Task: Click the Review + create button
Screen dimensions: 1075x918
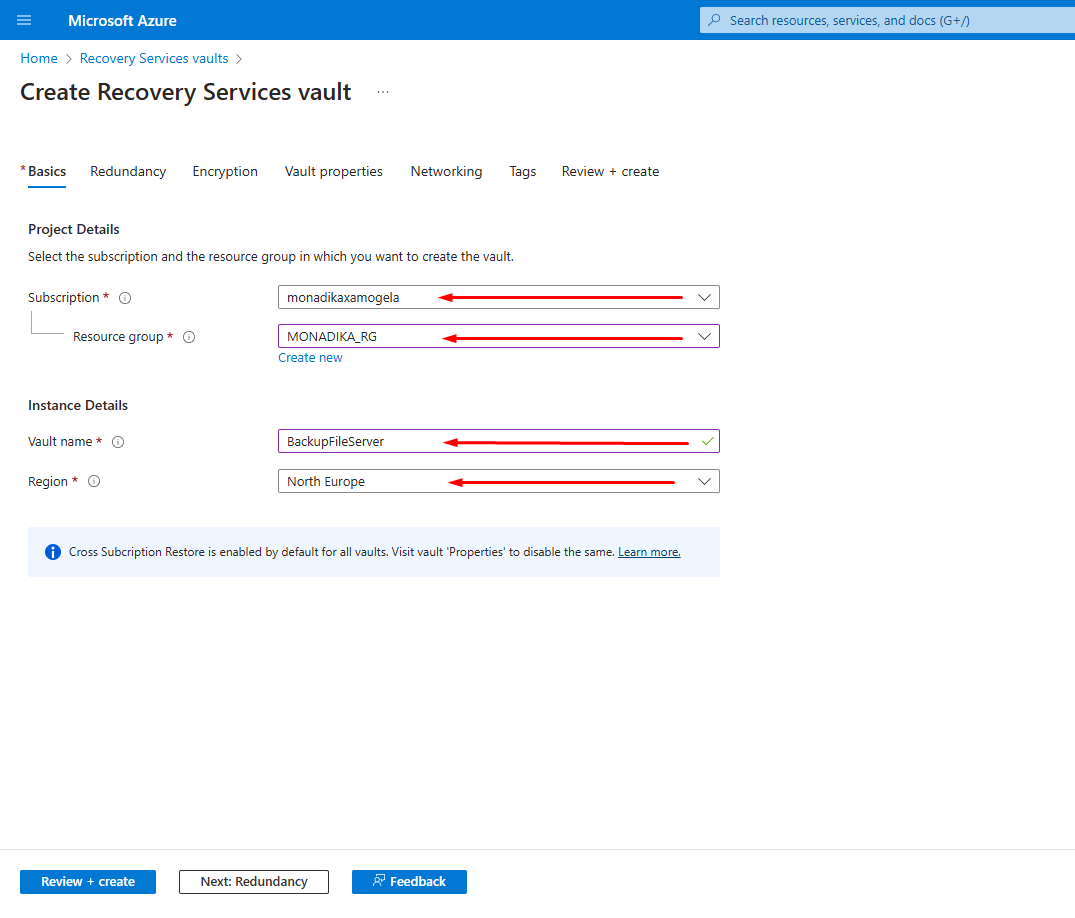Action: pos(88,882)
